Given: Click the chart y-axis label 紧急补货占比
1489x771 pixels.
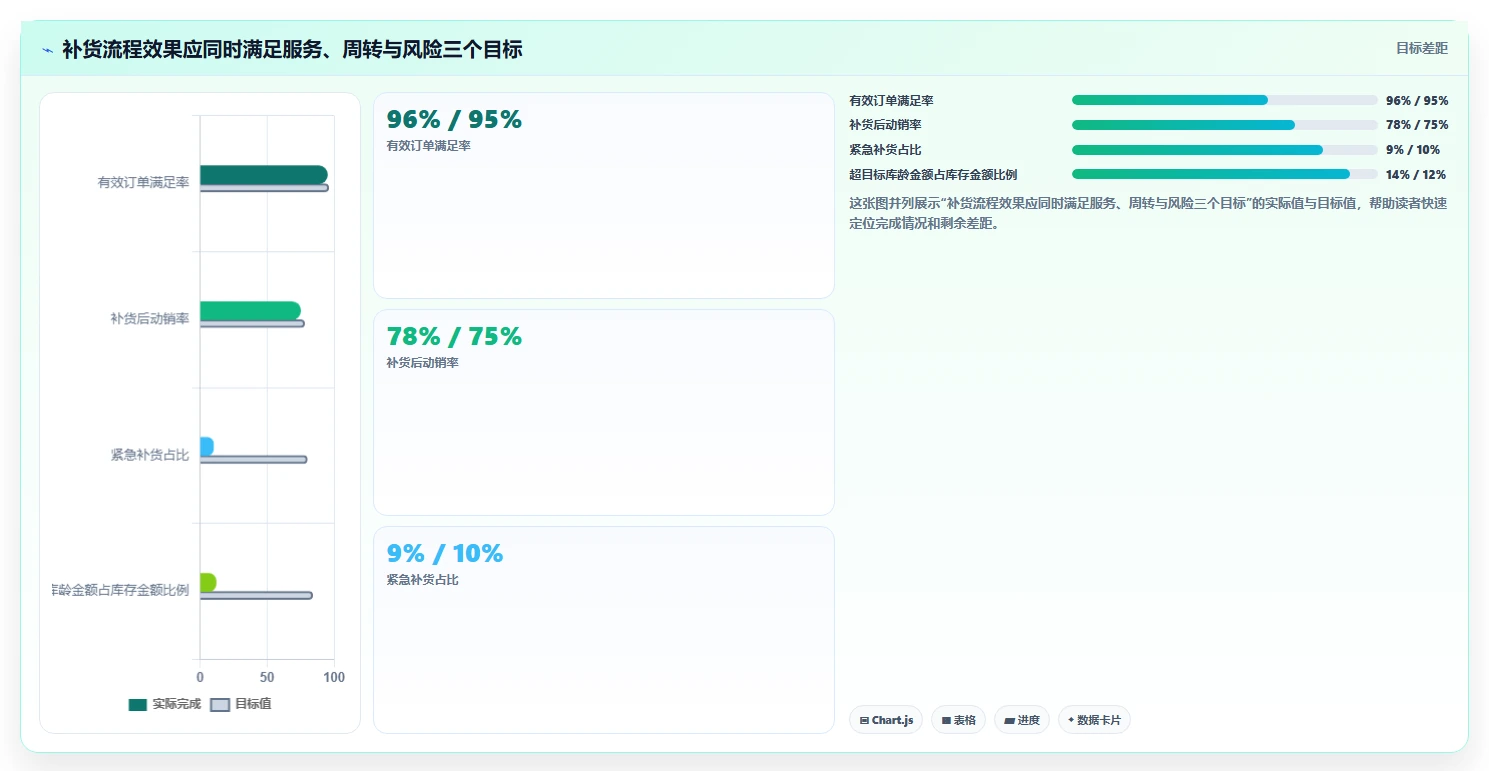Looking at the screenshot, I should tap(150, 455).
